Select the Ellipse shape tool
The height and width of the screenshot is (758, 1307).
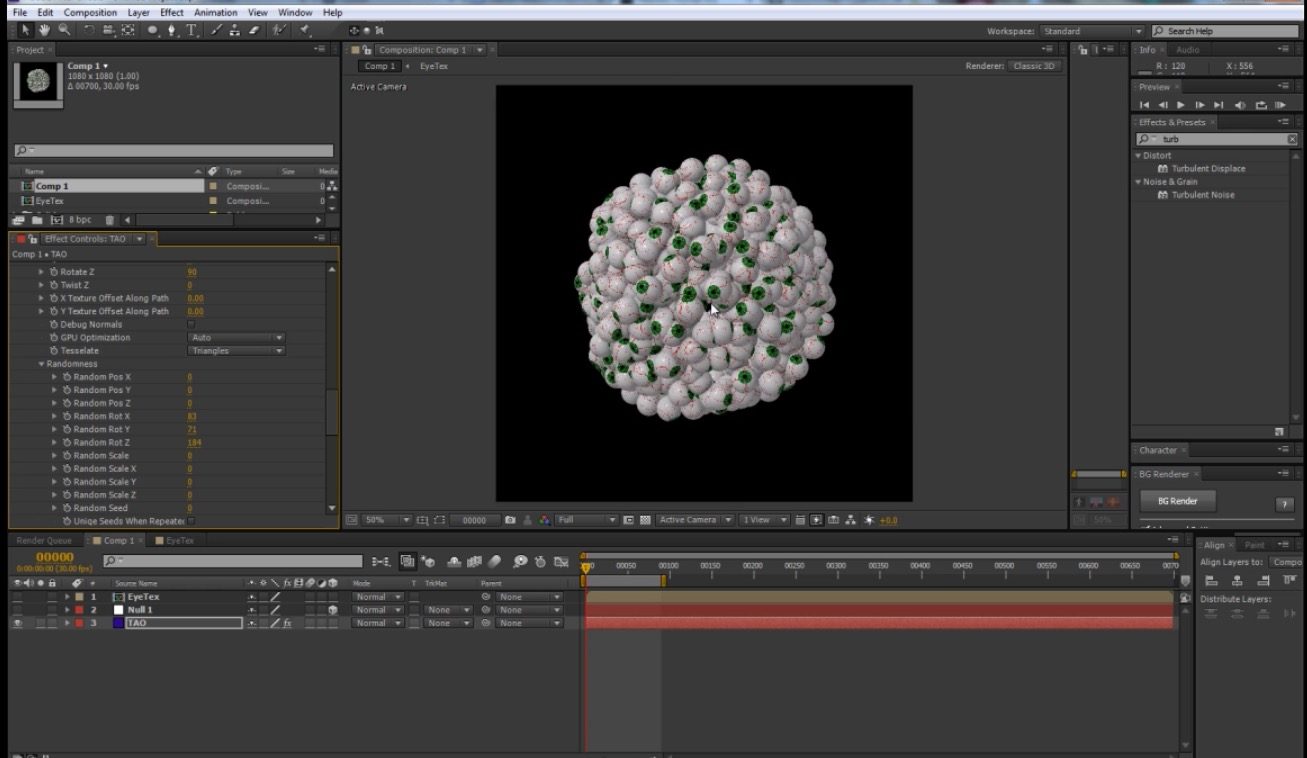click(x=153, y=30)
